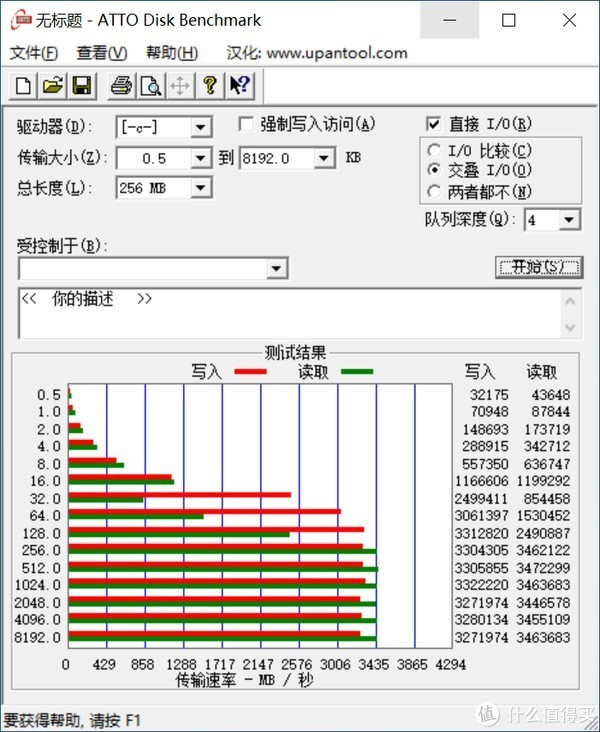The image size is (600, 732).
Task: Uncheck the 直接 I/O(R) checkbox
Action: tap(433, 124)
